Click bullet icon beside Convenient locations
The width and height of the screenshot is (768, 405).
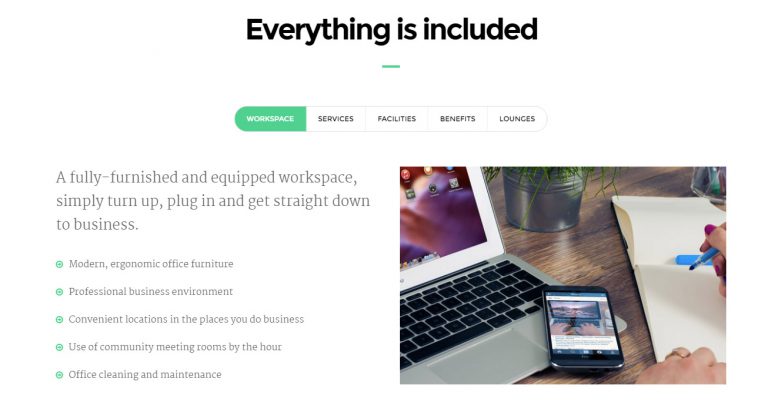[x=60, y=320]
